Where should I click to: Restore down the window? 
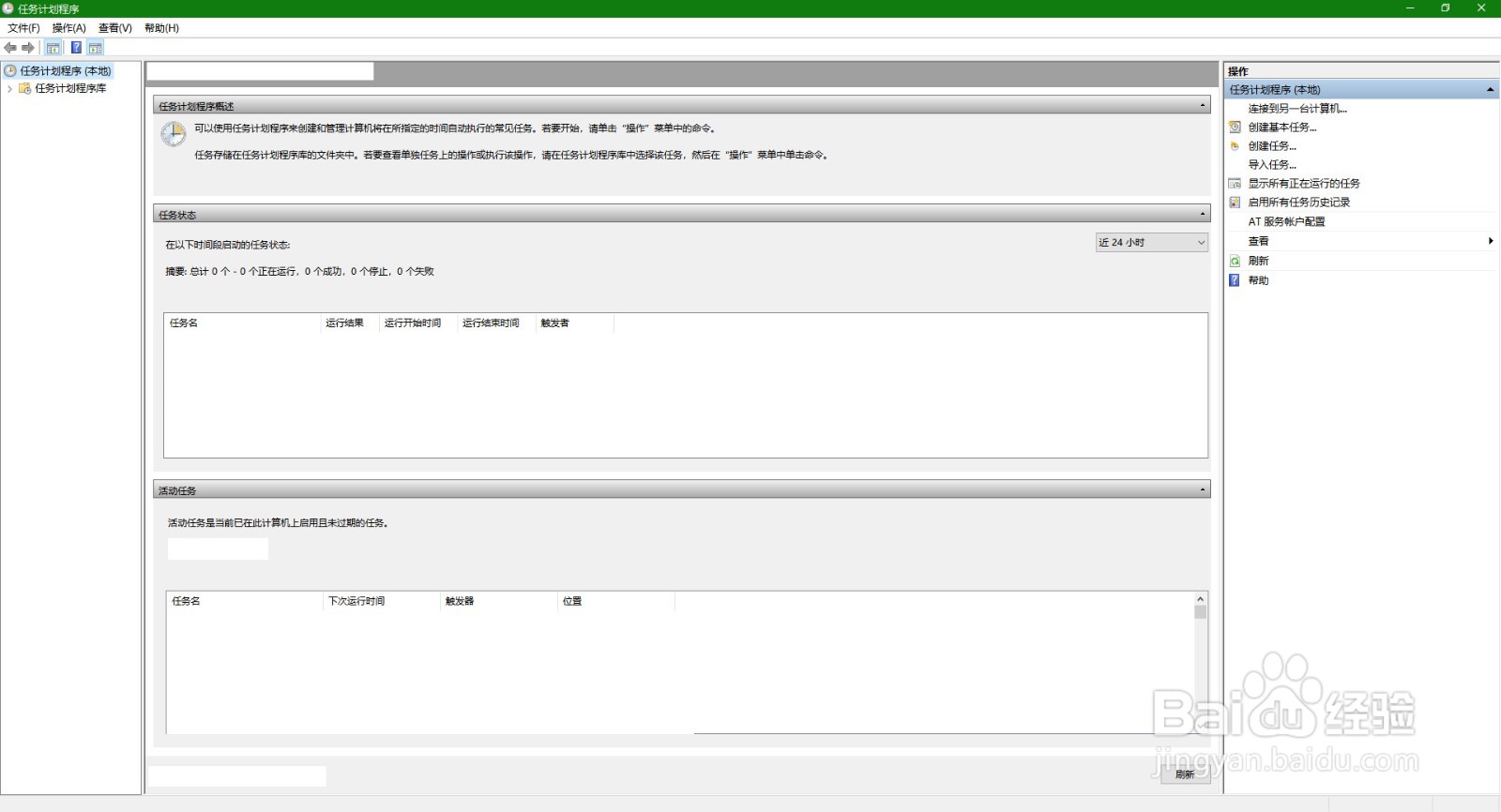coord(1446,8)
